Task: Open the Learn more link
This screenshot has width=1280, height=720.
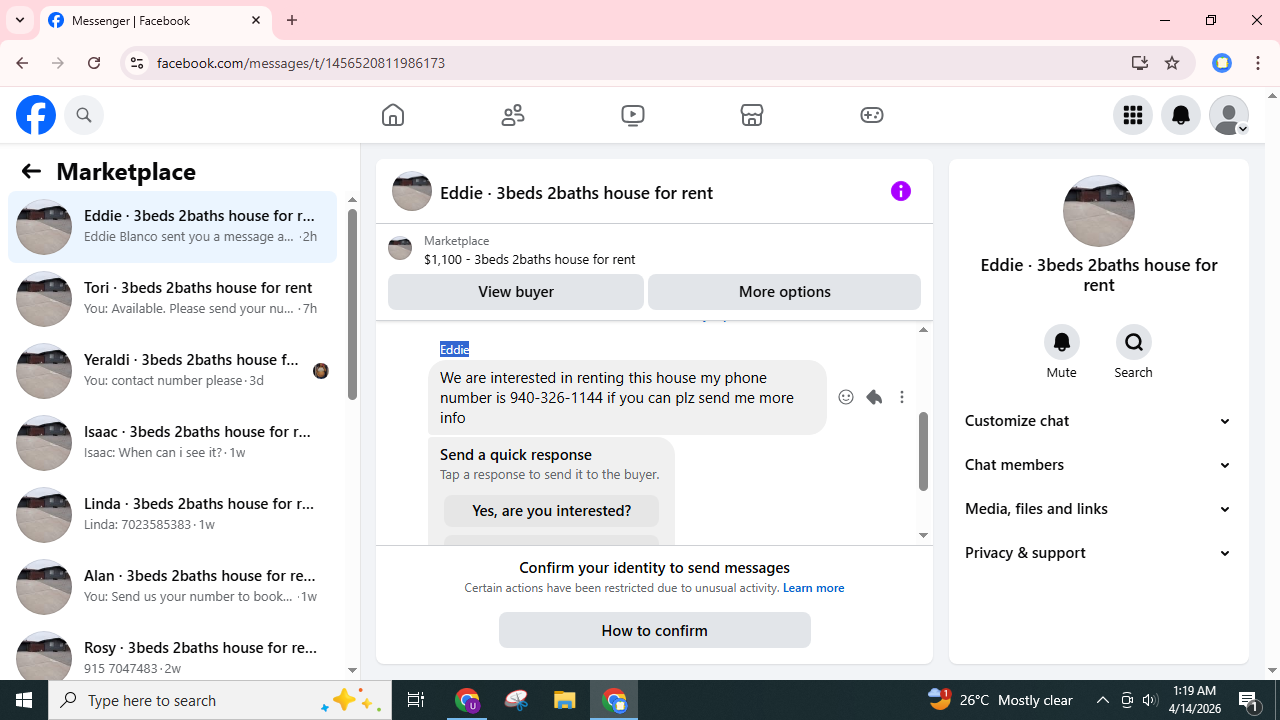Action: [813, 588]
